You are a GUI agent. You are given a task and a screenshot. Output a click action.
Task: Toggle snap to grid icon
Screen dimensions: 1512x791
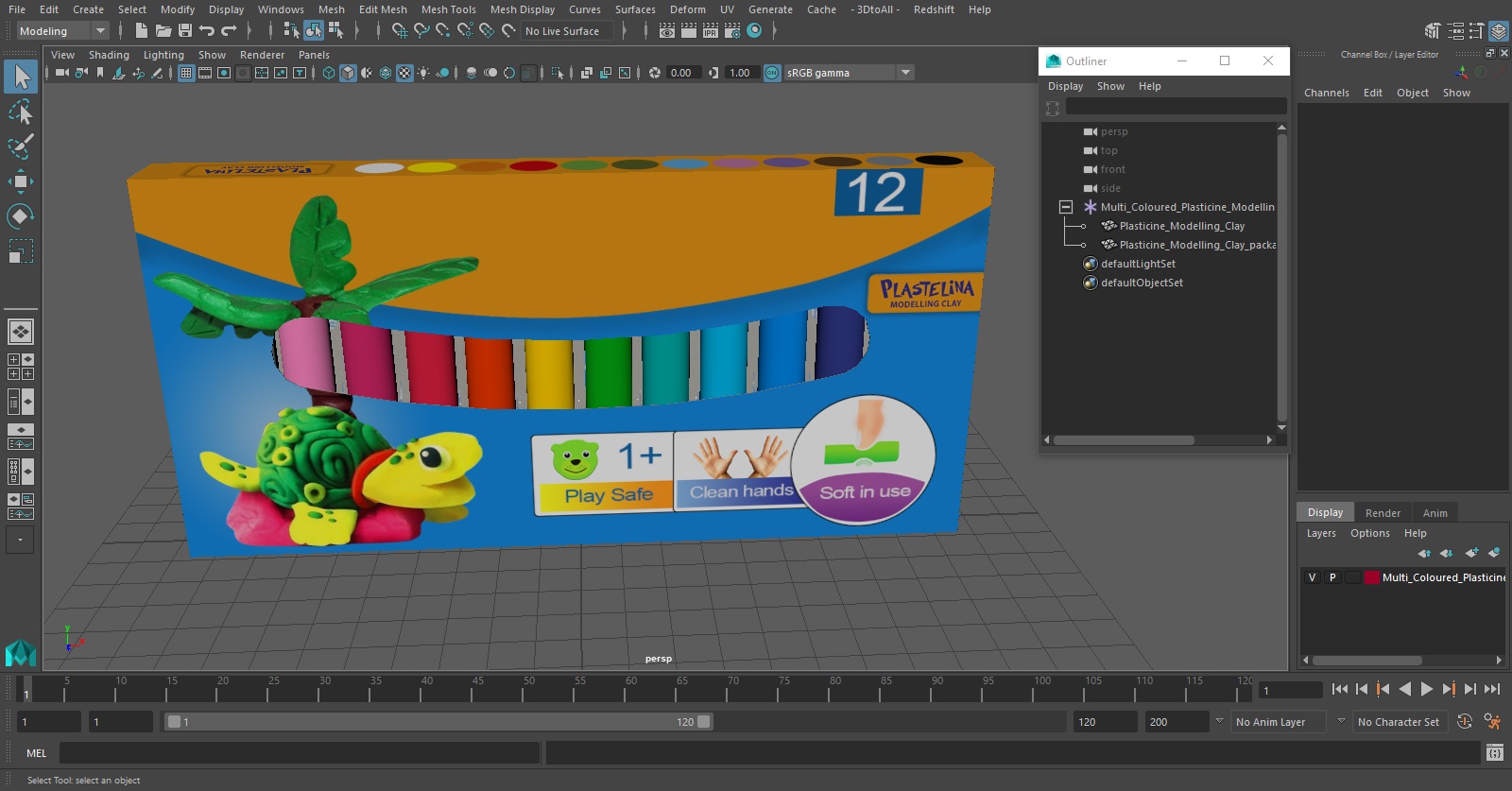(400, 31)
